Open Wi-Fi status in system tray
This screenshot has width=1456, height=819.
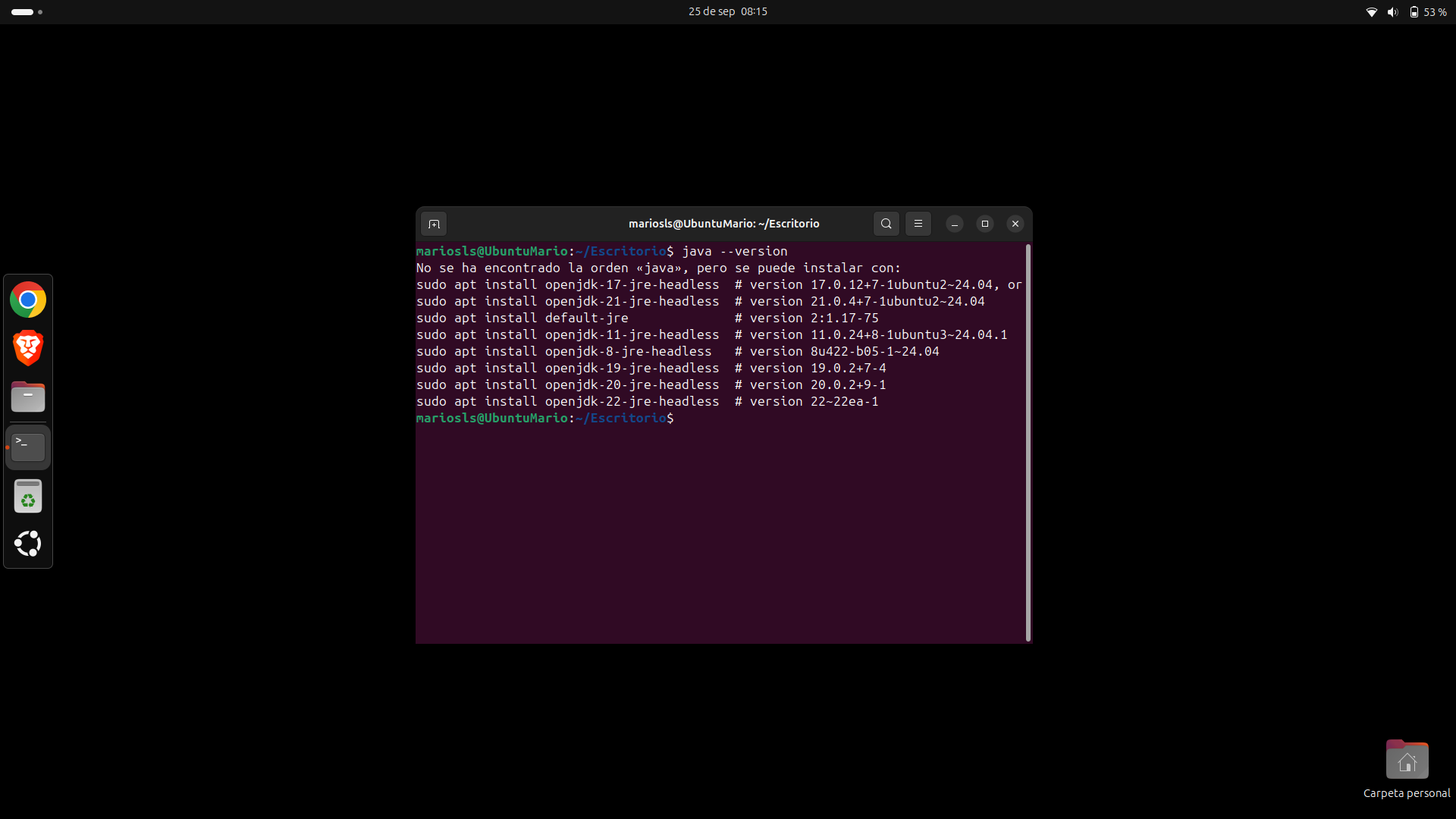(1372, 12)
